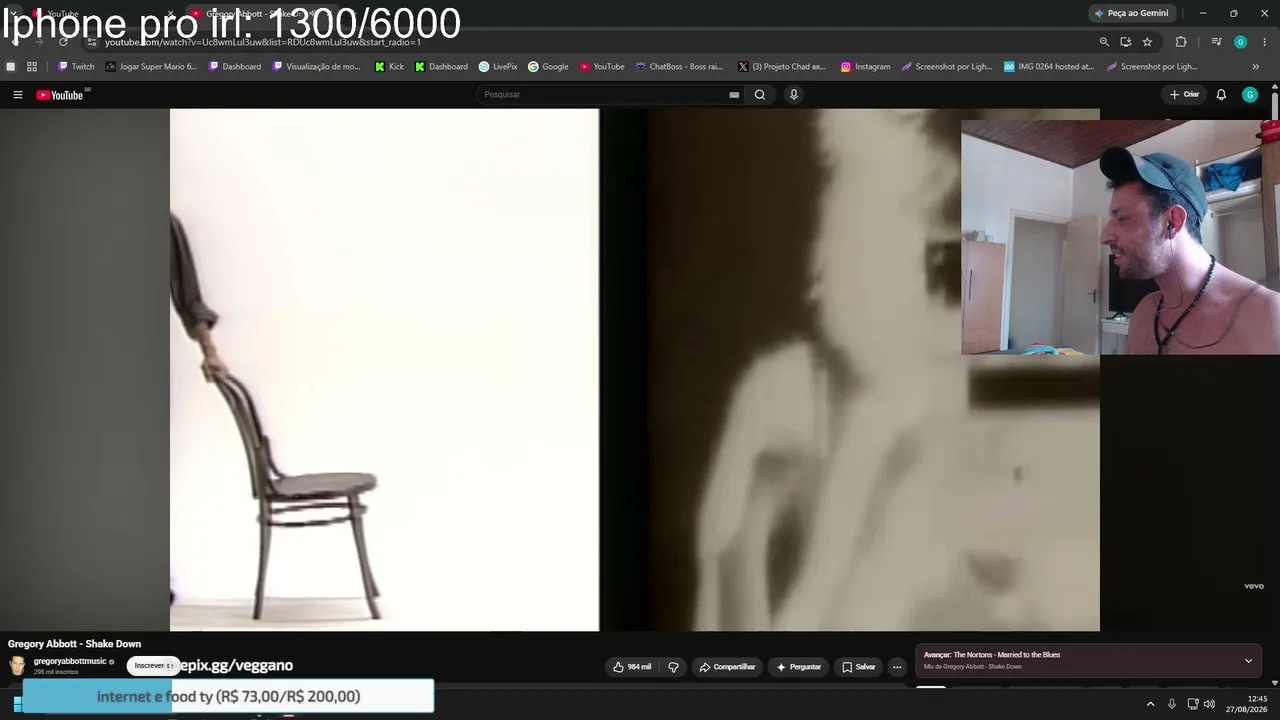Open the ChatBoss bookmark
This screenshot has height=720, width=1280.
679,67
